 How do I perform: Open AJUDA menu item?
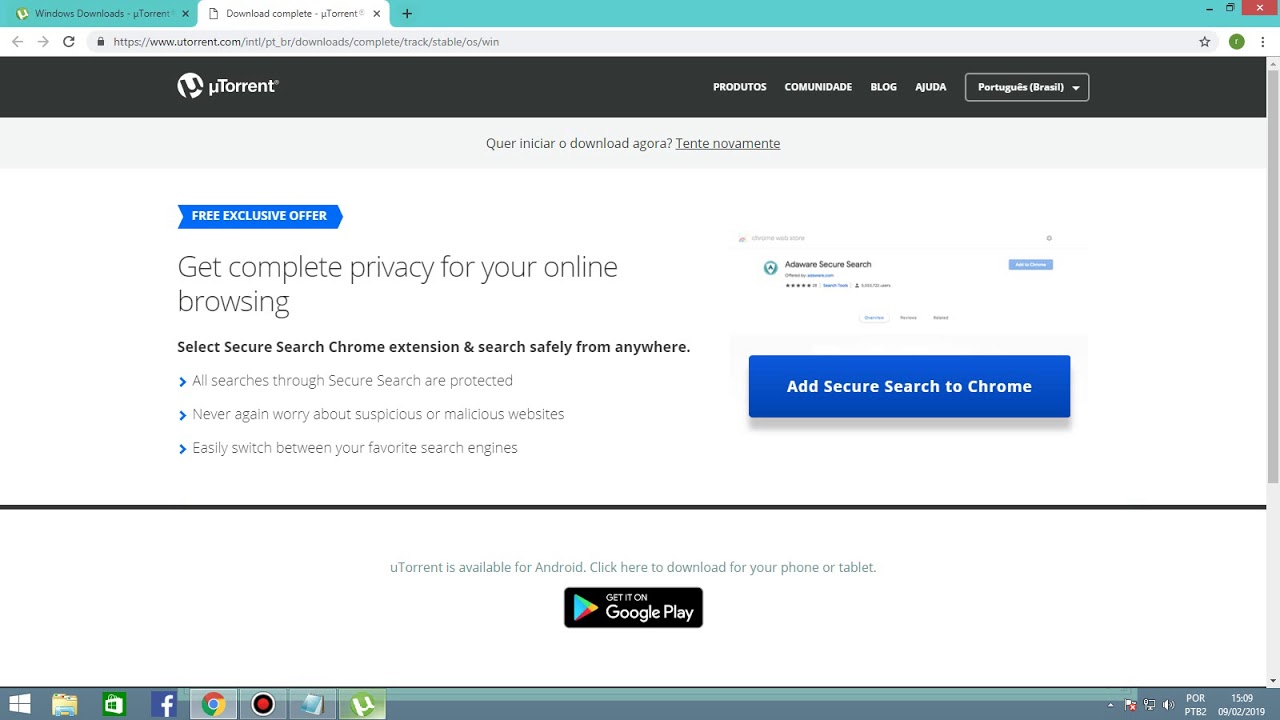point(930,87)
